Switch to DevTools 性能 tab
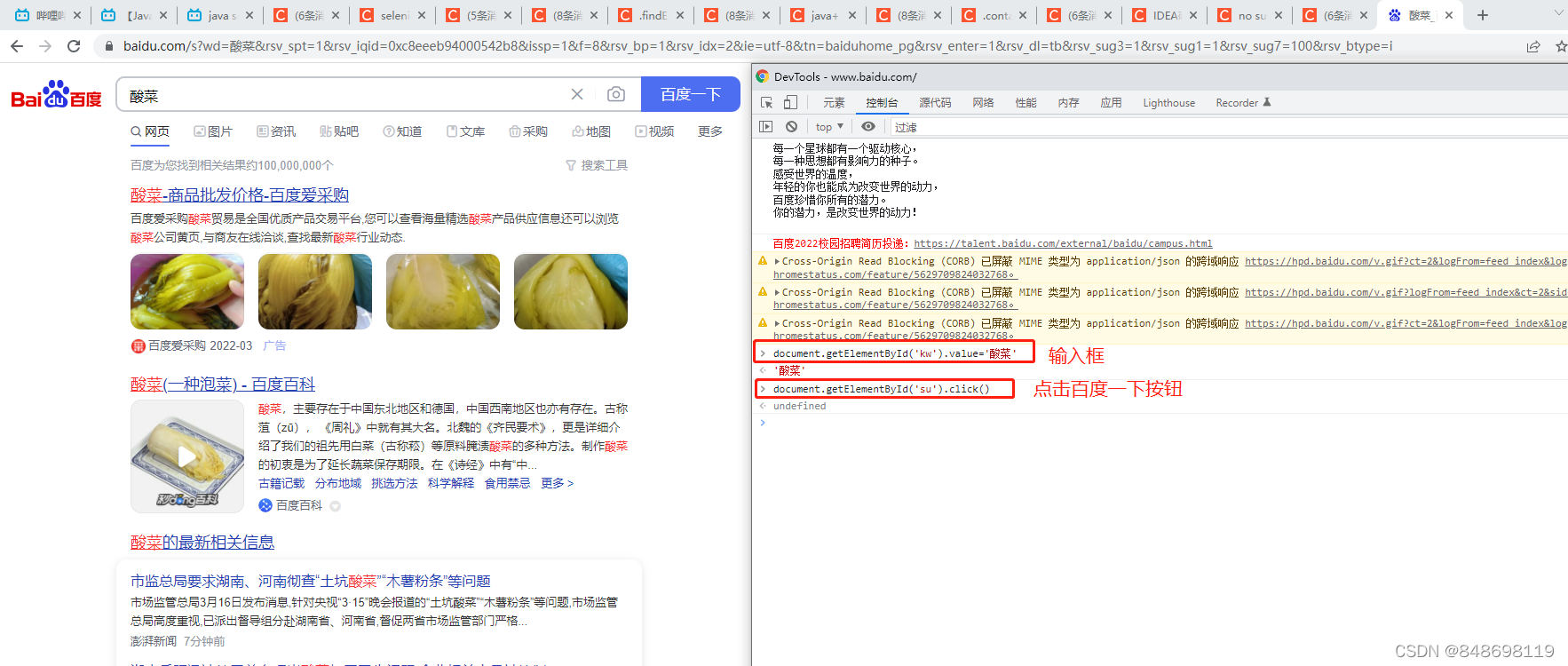This screenshot has width=1568, height=666. click(1026, 103)
